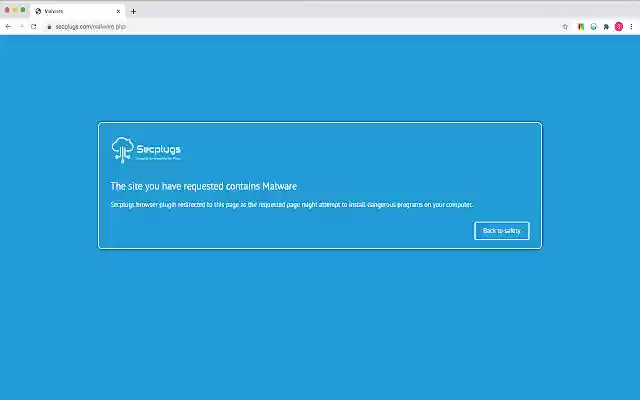The image size is (640, 400).
Task: Click the padlock site info icon
Action: 49,27
